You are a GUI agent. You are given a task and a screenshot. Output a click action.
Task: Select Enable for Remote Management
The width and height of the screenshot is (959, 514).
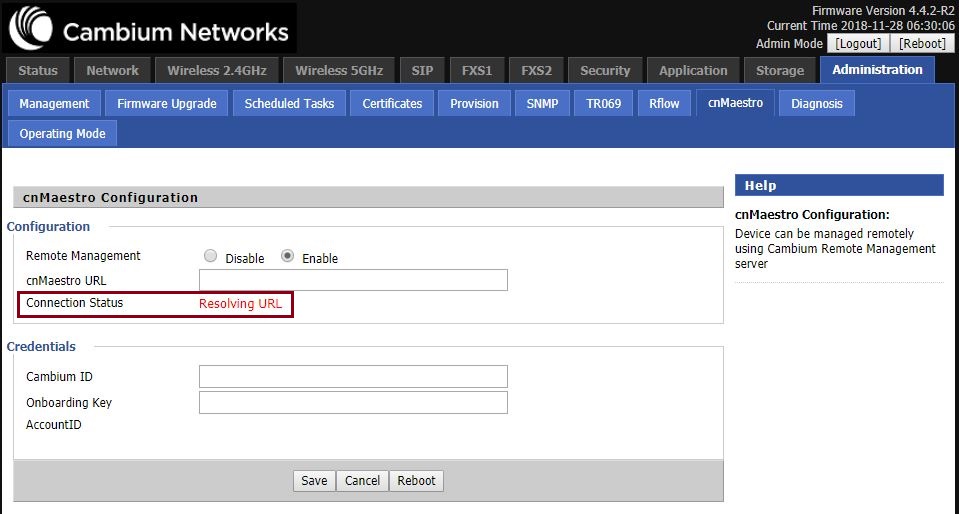coord(287,256)
